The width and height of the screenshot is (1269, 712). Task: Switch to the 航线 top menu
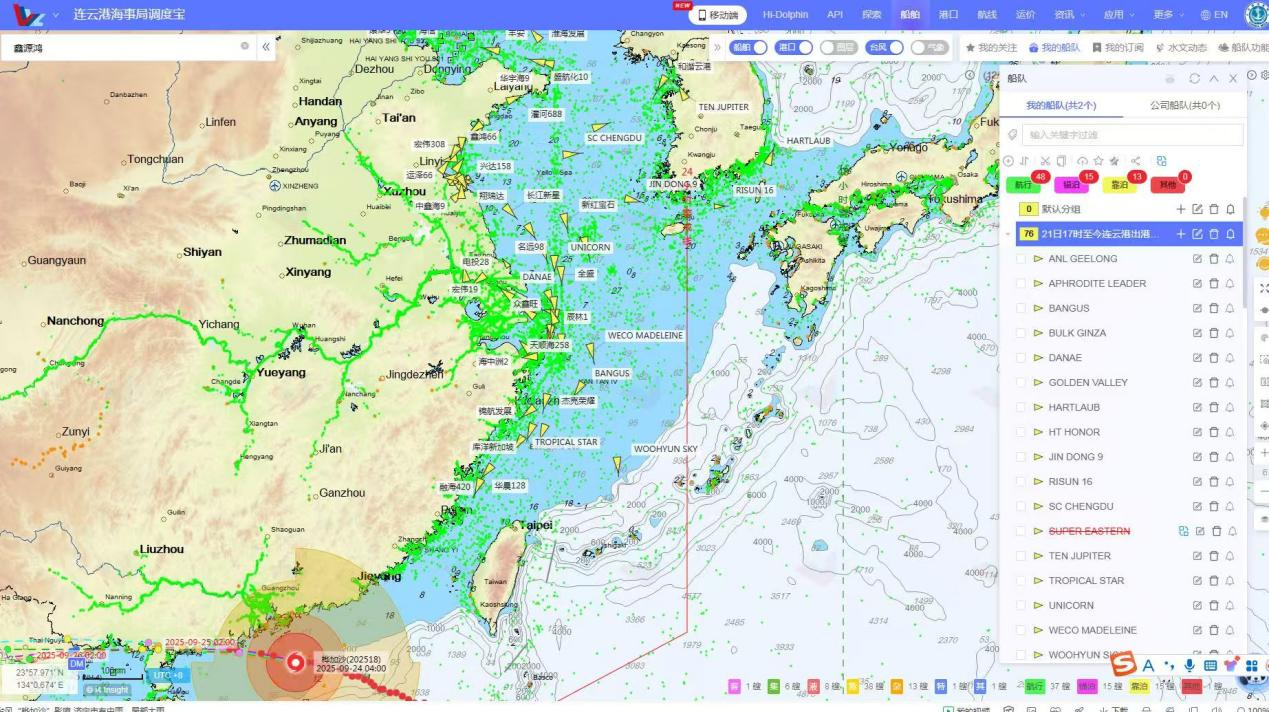pyautogui.click(x=987, y=15)
